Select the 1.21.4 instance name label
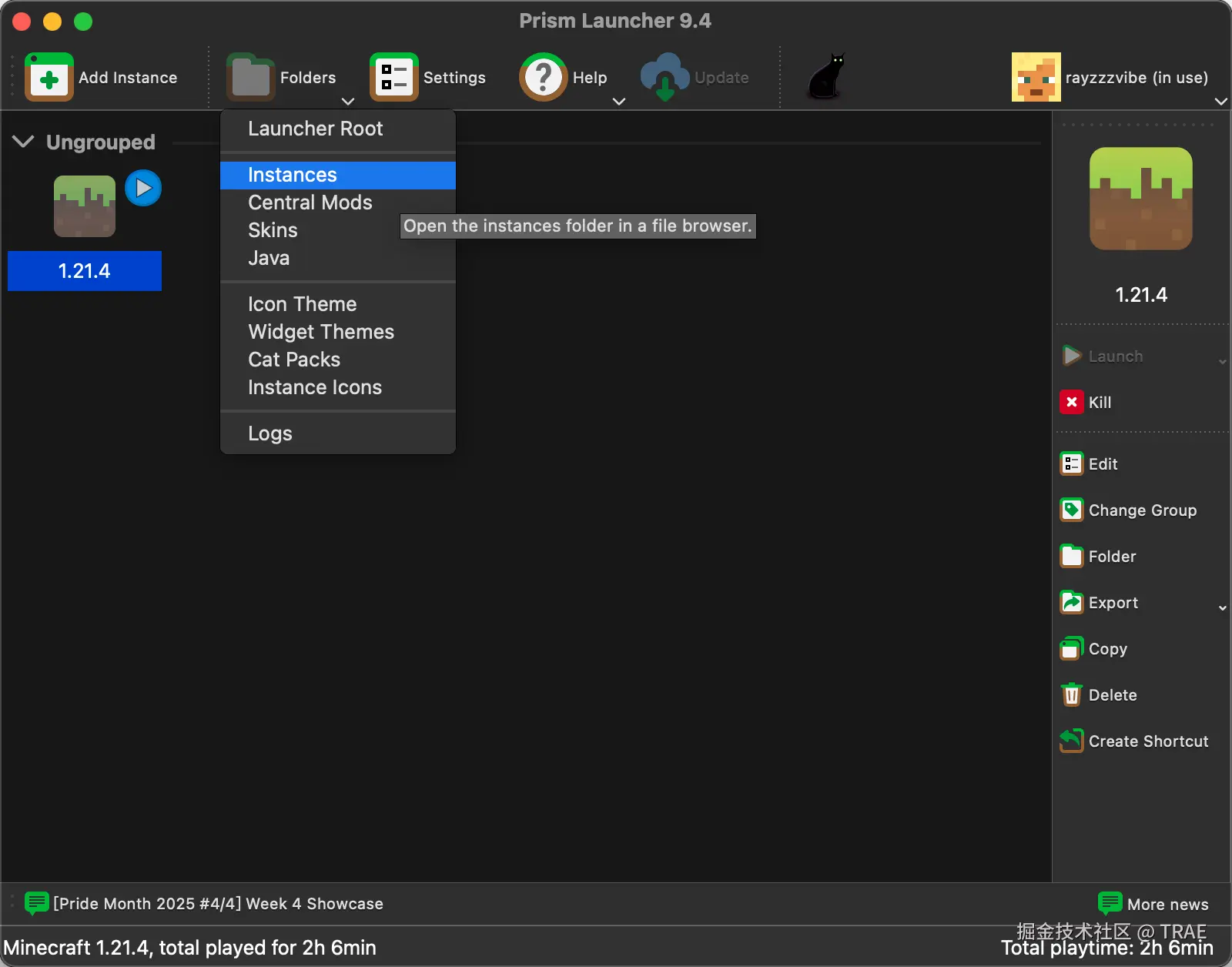 tap(85, 271)
